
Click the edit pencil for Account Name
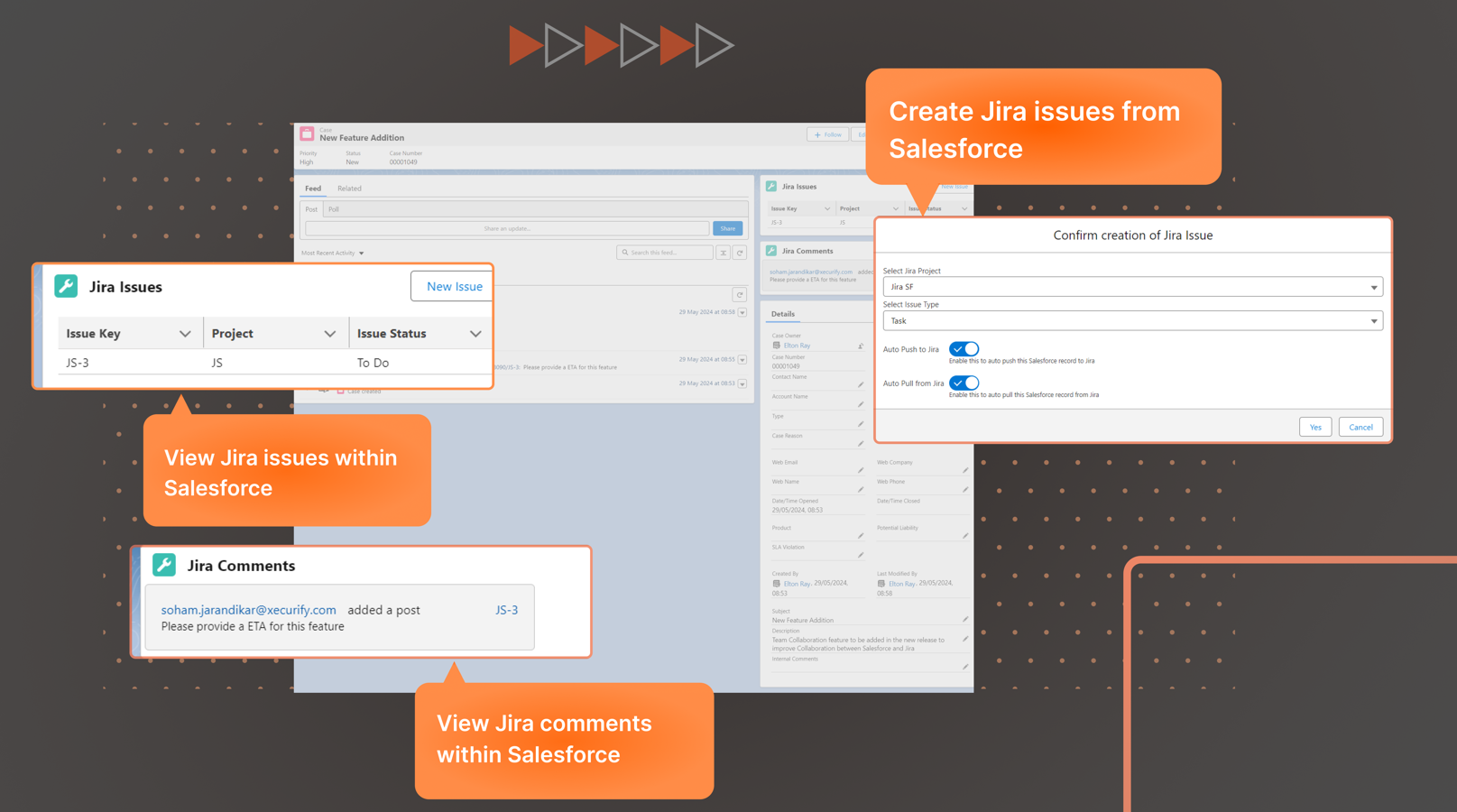click(861, 404)
